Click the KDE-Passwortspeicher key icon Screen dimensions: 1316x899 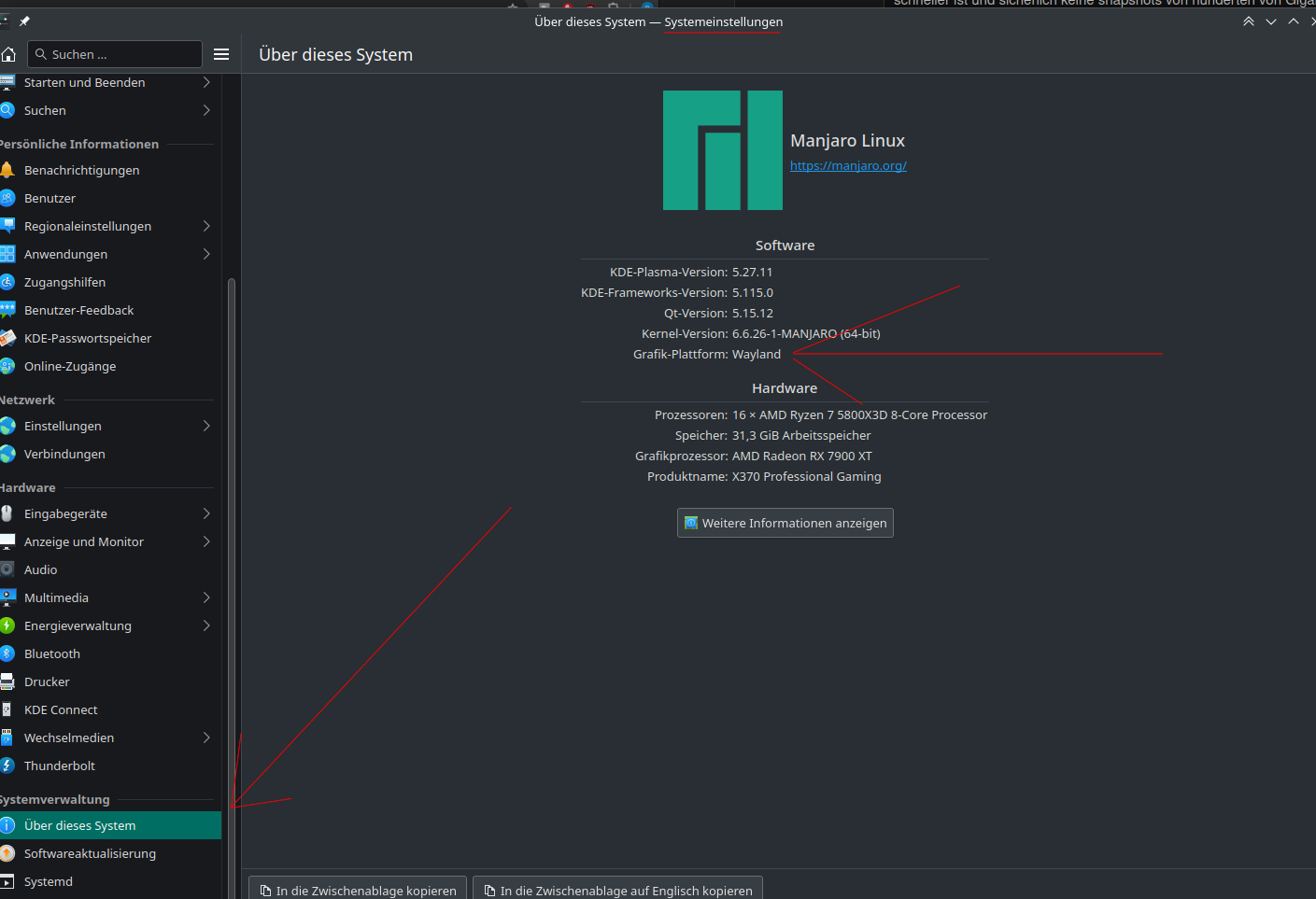pyautogui.click(x=7, y=338)
